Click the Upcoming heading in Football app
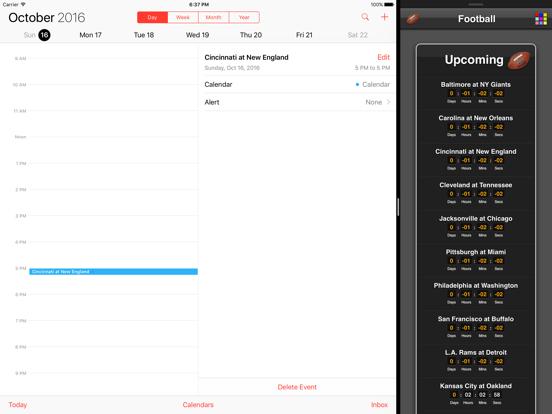 [474, 60]
